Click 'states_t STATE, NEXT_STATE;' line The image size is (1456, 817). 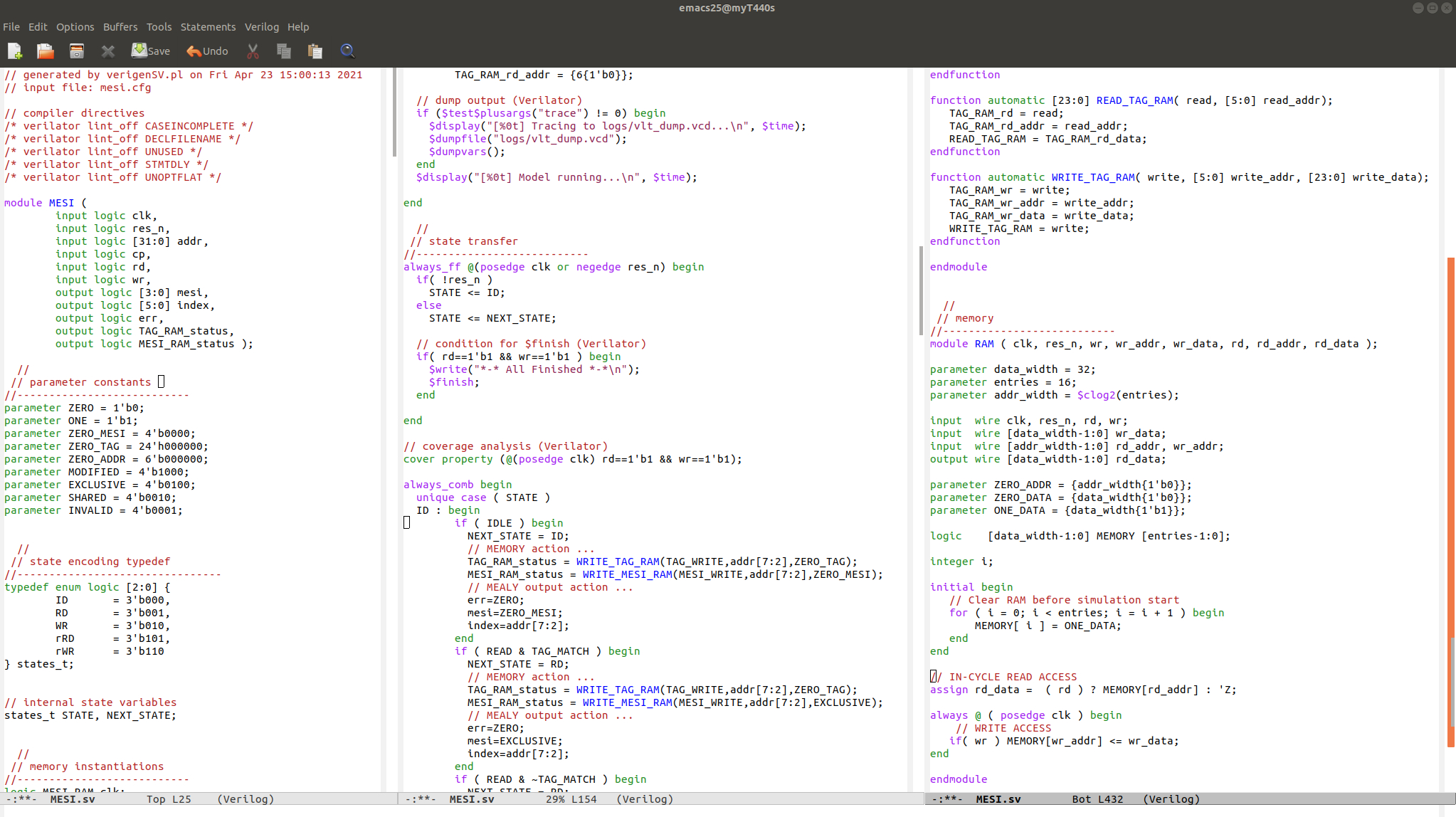click(90, 715)
